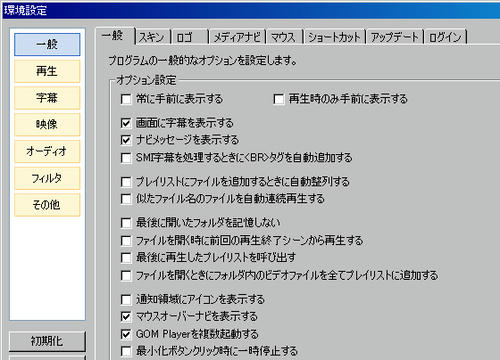
Task: Click the オプション設定 group label
Action: (146, 80)
